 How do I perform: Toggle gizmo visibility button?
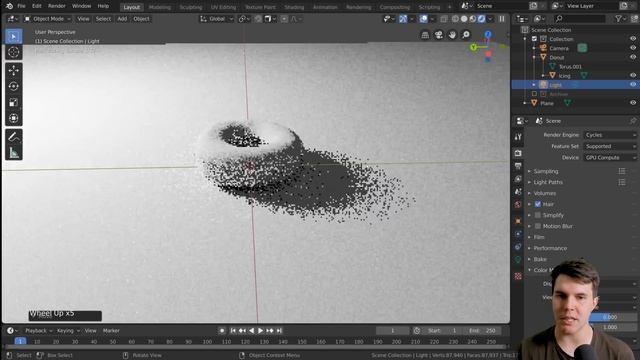[403, 19]
